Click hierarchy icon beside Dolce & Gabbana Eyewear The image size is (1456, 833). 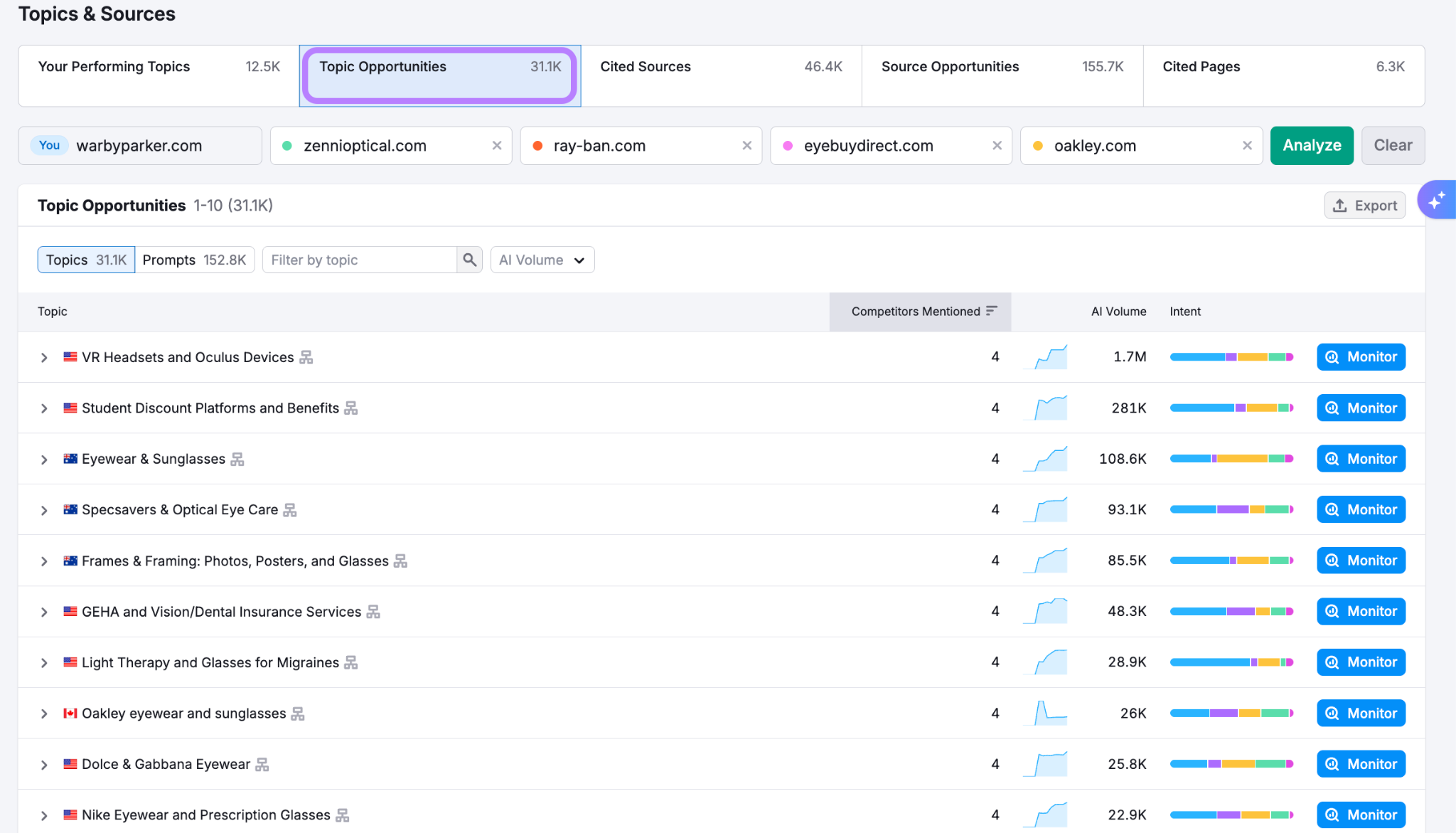click(x=262, y=765)
